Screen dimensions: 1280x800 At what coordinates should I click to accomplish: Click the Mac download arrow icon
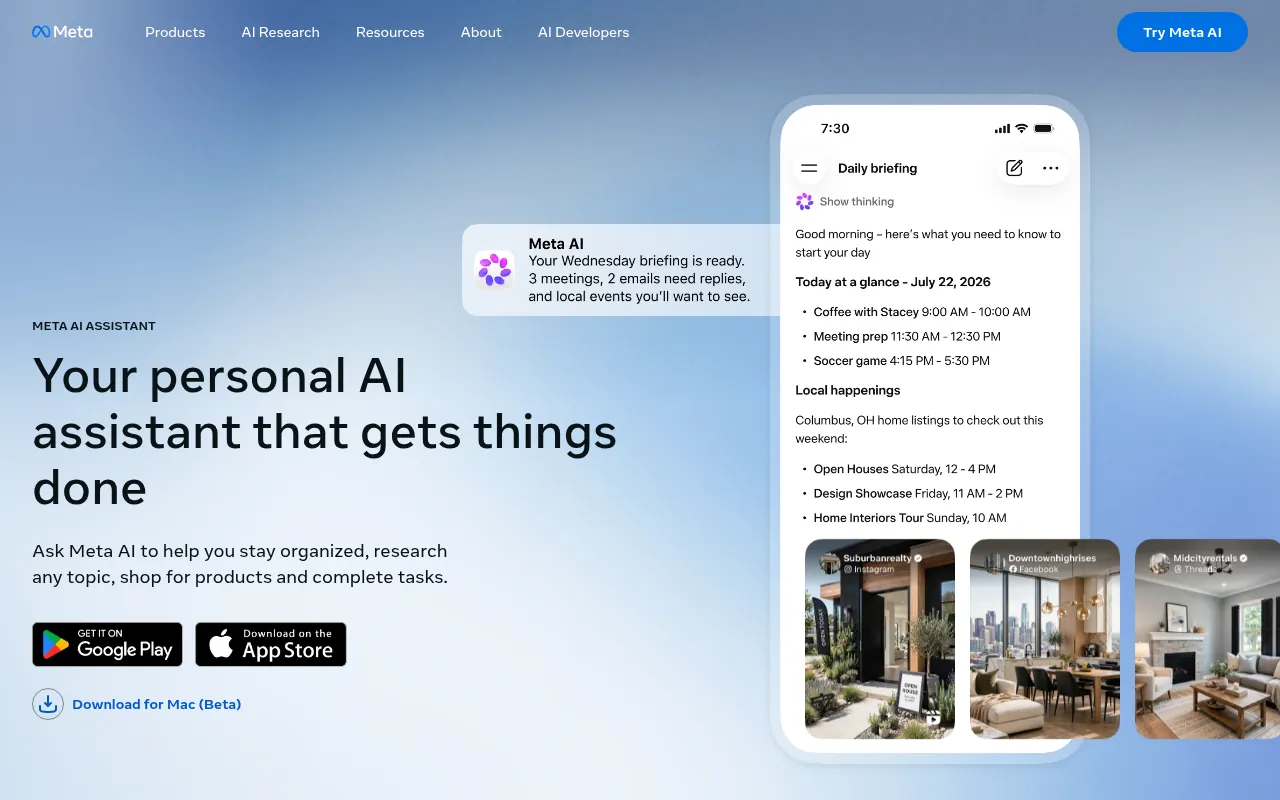coord(48,704)
